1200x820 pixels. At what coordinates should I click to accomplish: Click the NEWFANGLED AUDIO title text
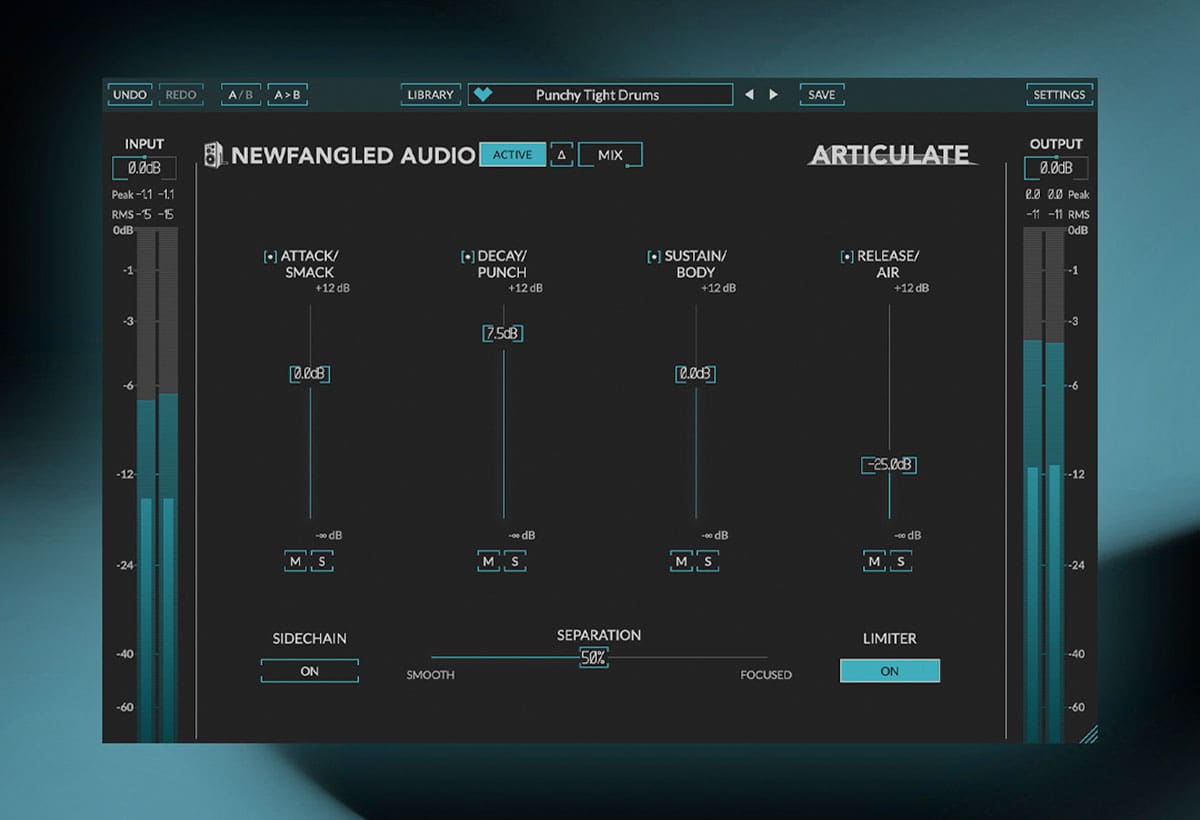coord(354,156)
